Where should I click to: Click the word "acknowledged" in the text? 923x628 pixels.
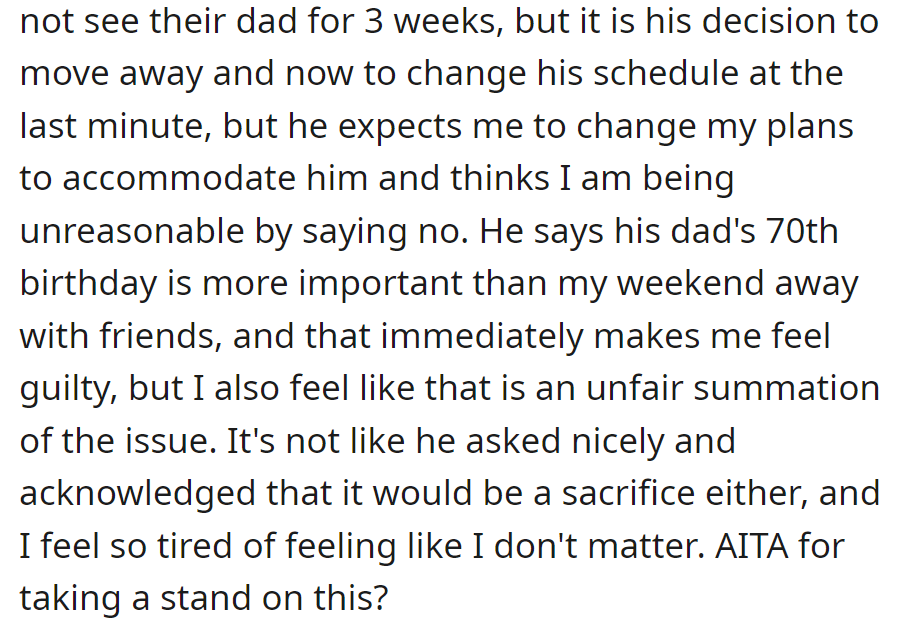pyautogui.click(x=137, y=493)
